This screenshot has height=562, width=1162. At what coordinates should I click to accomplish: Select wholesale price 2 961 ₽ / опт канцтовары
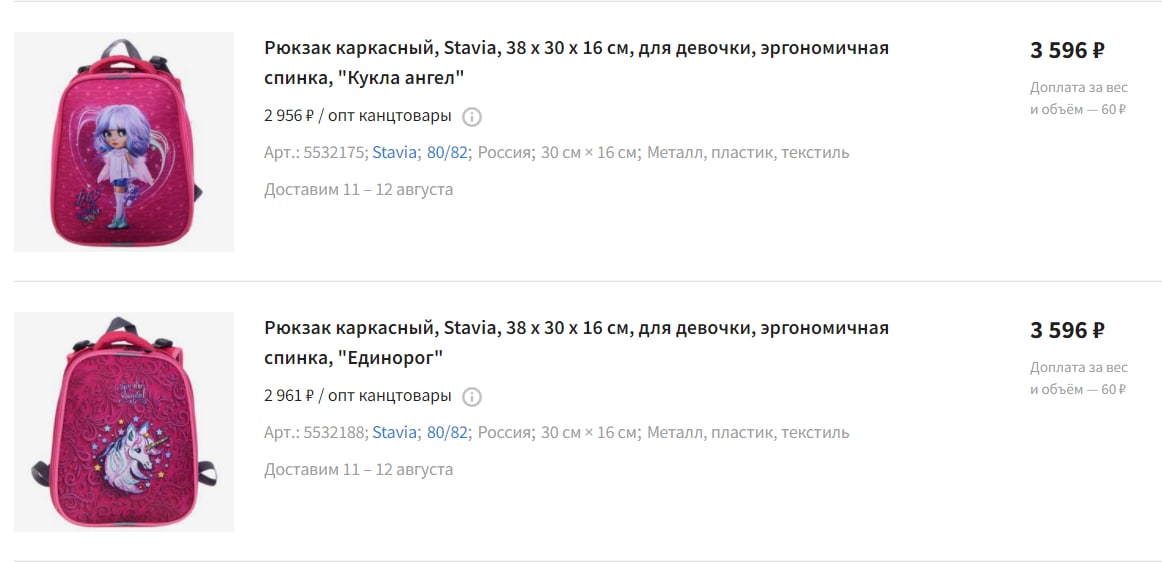point(357,396)
